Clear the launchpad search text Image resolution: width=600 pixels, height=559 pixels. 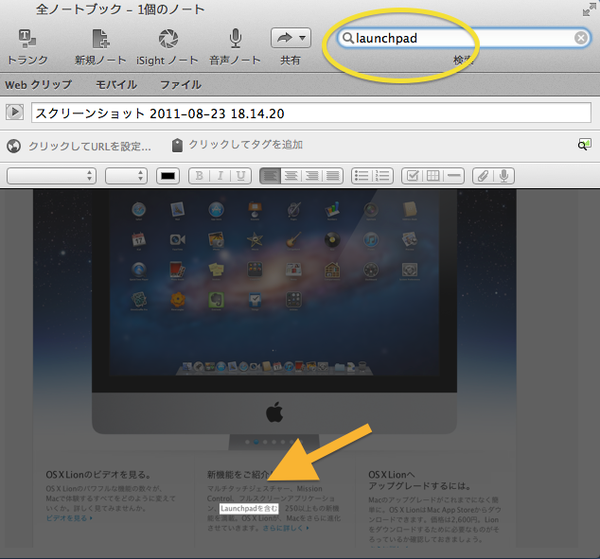click(581, 38)
